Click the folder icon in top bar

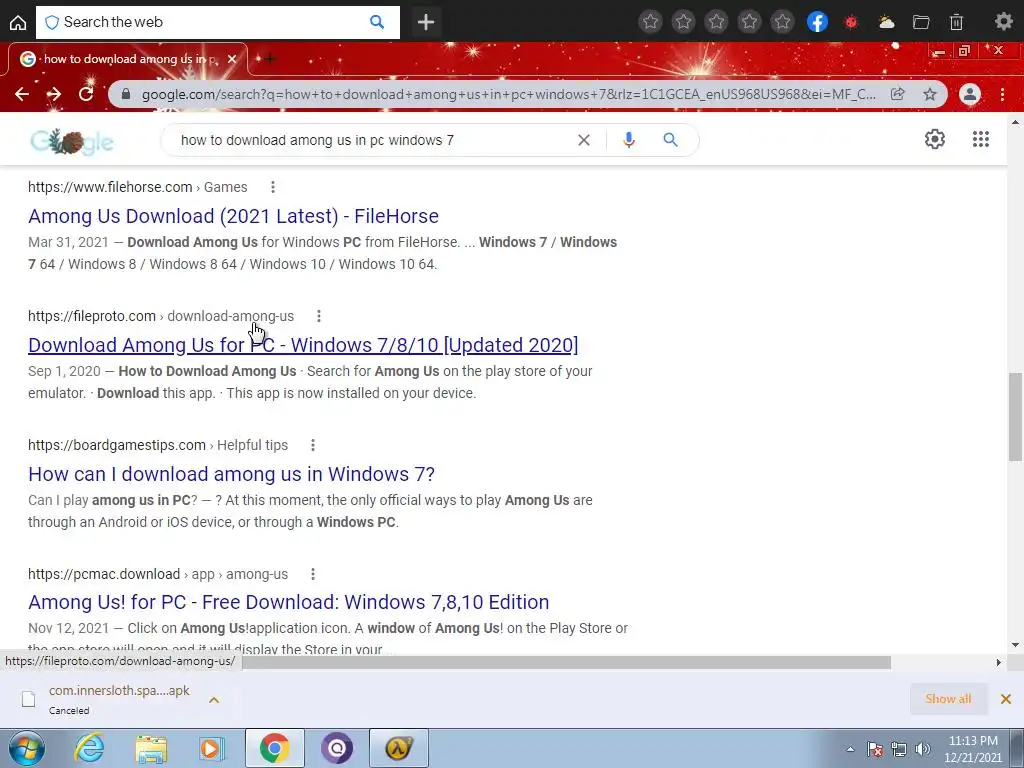[921, 23]
